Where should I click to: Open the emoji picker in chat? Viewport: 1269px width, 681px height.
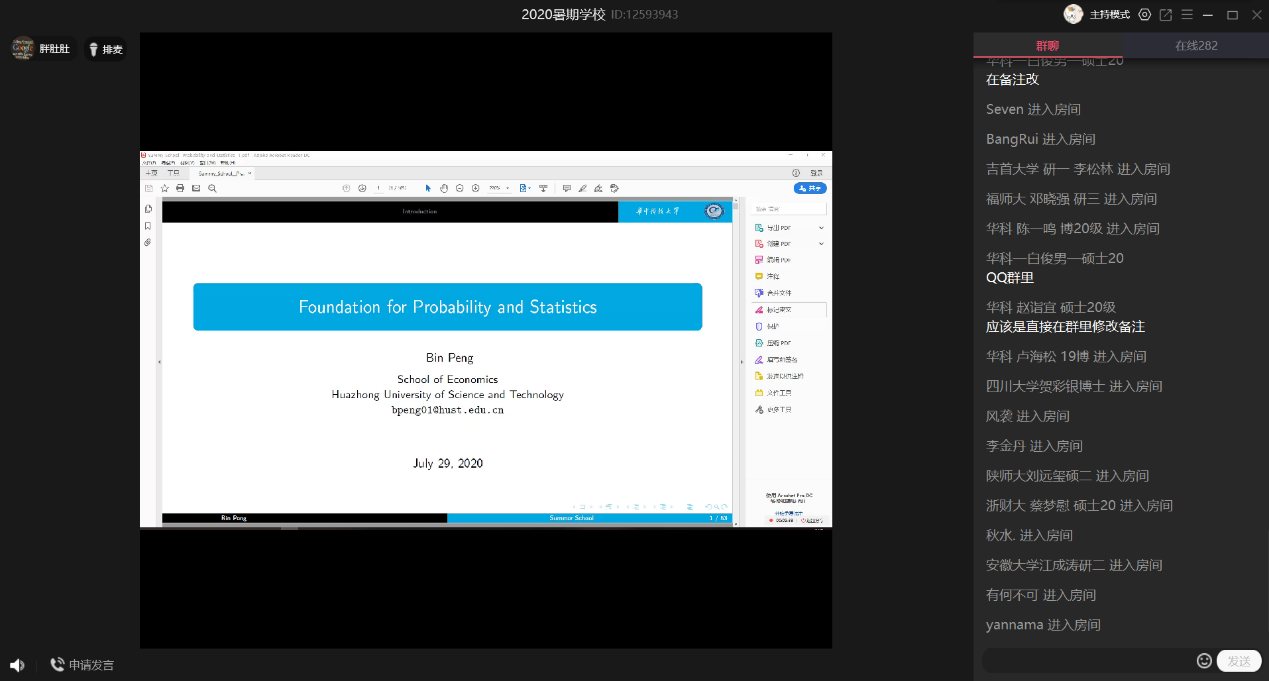tap(1204, 661)
